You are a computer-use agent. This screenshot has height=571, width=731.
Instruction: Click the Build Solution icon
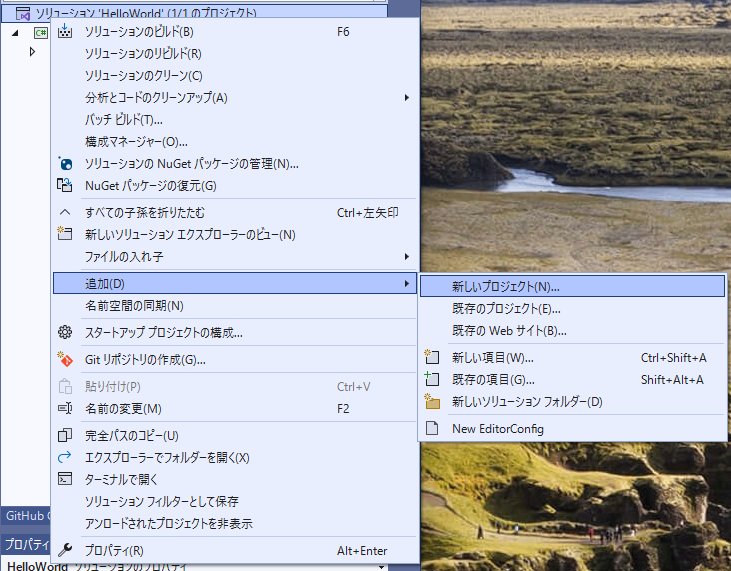click(65, 32)
